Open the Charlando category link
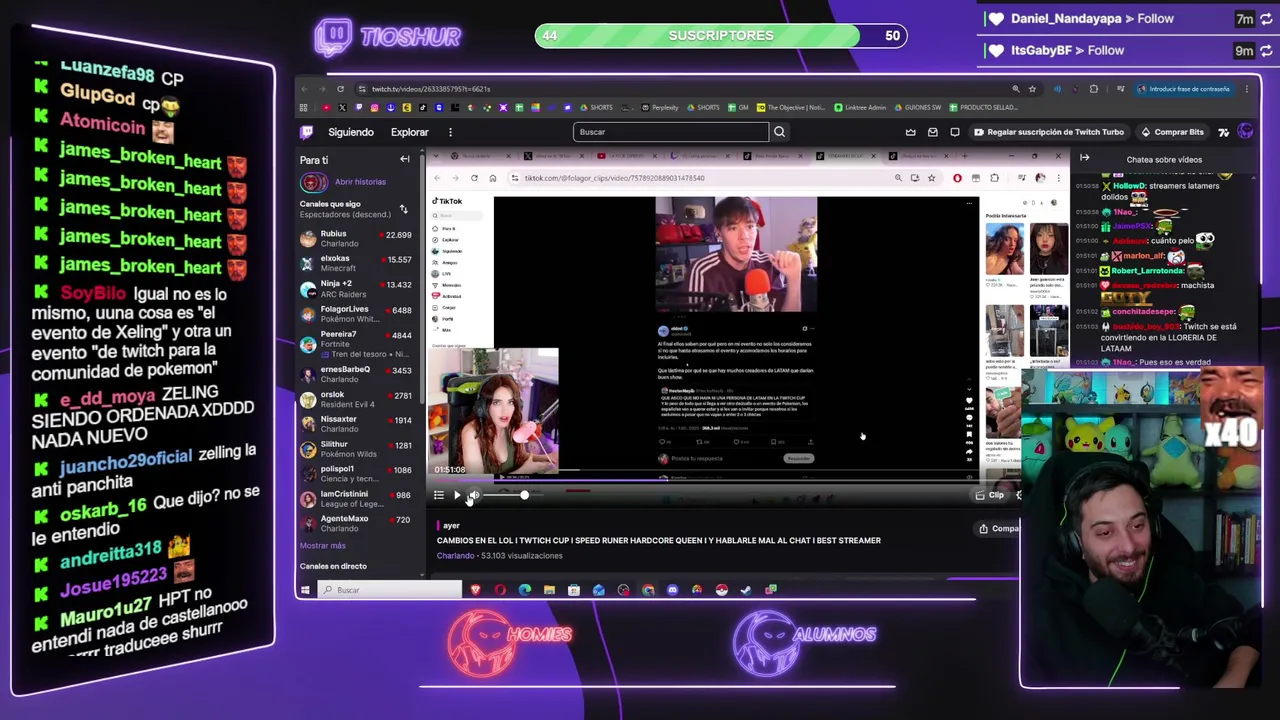The image size is (1280, 720). click(x=455, y=556)
